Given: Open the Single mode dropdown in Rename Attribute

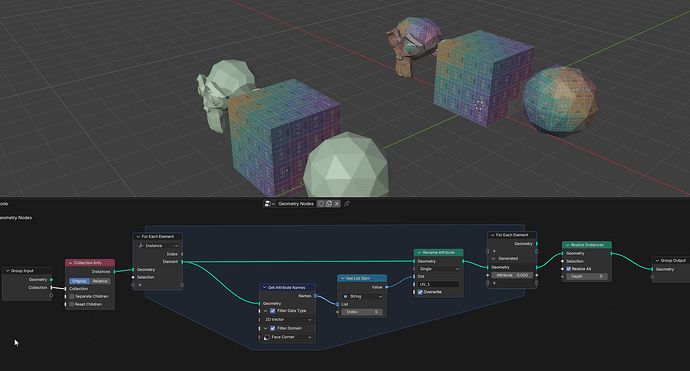Looking at the screenshot, I should point(438,269).
